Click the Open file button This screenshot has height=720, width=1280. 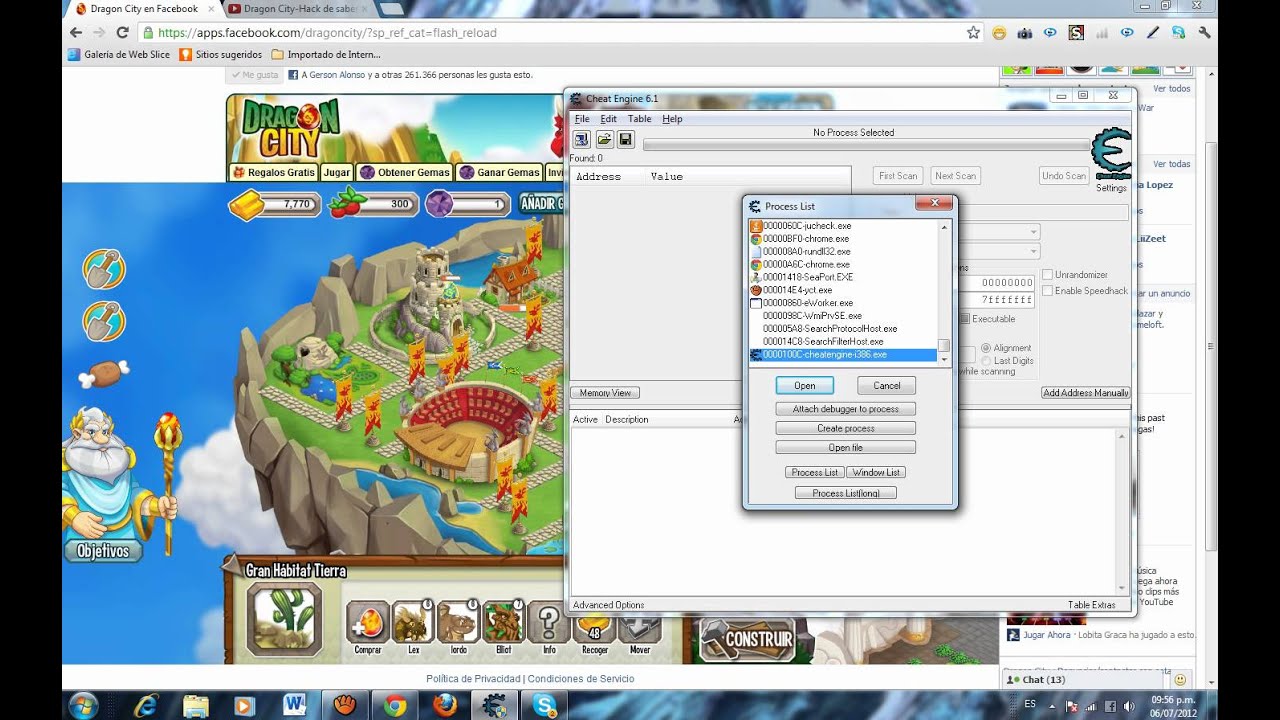846,447
